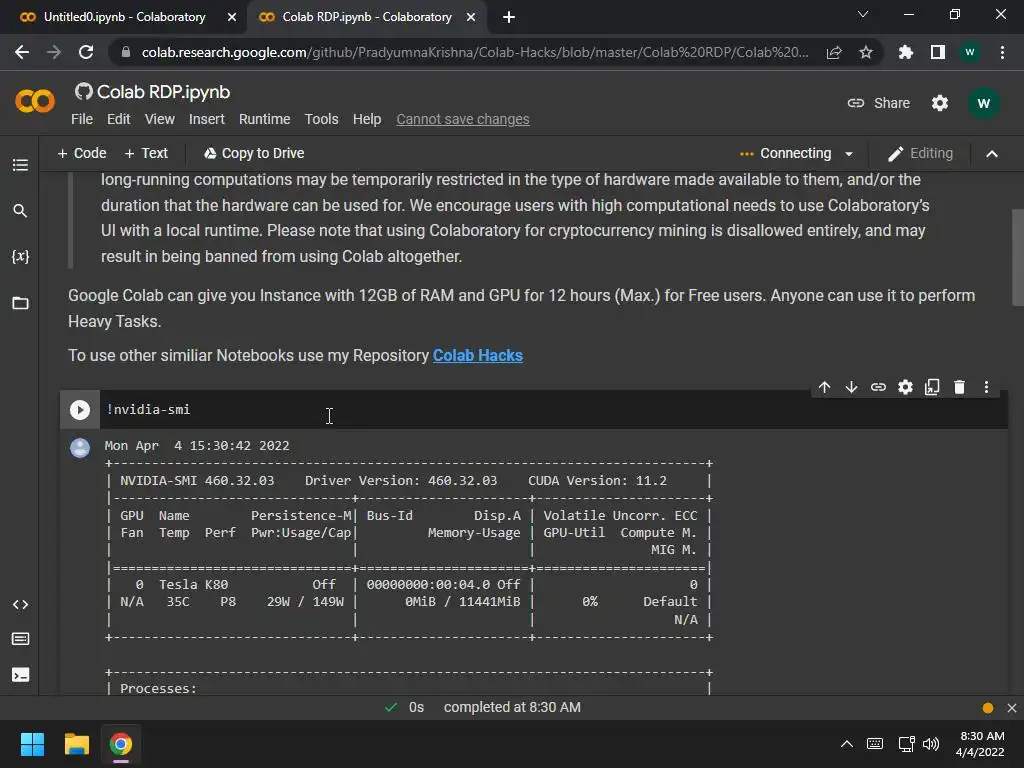This screenshot has height=768, width=1024.
Task: Open more cell actions menu
Action: click(986, 387)
